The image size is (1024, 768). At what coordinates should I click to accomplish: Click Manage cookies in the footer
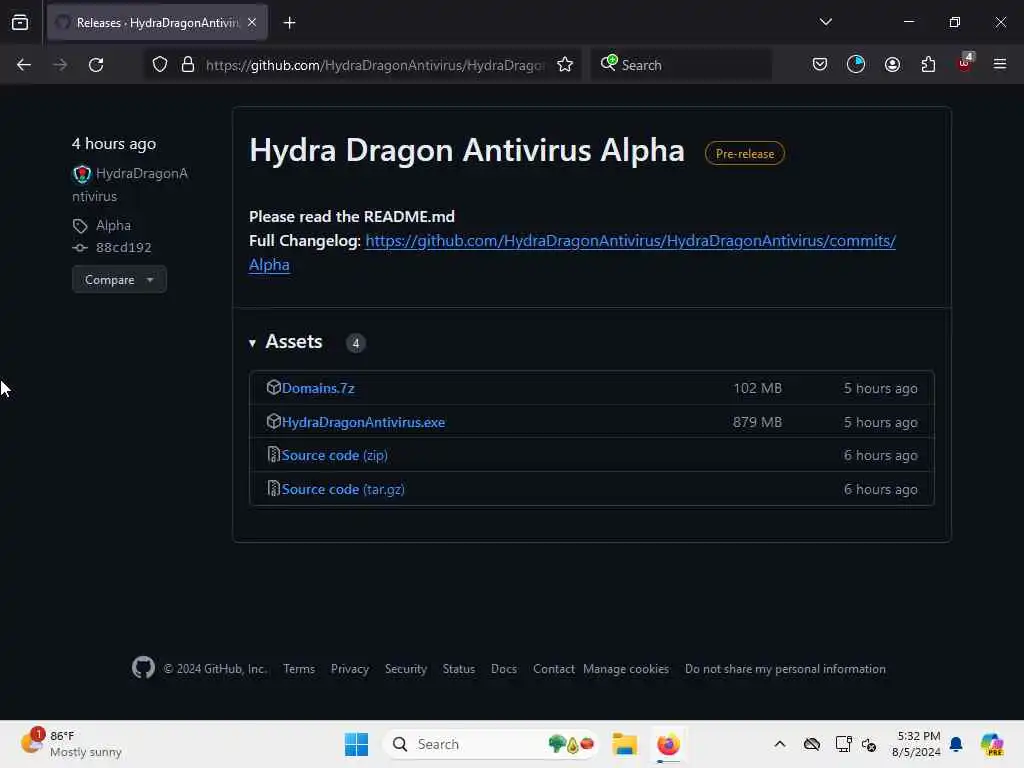(626, 669)
